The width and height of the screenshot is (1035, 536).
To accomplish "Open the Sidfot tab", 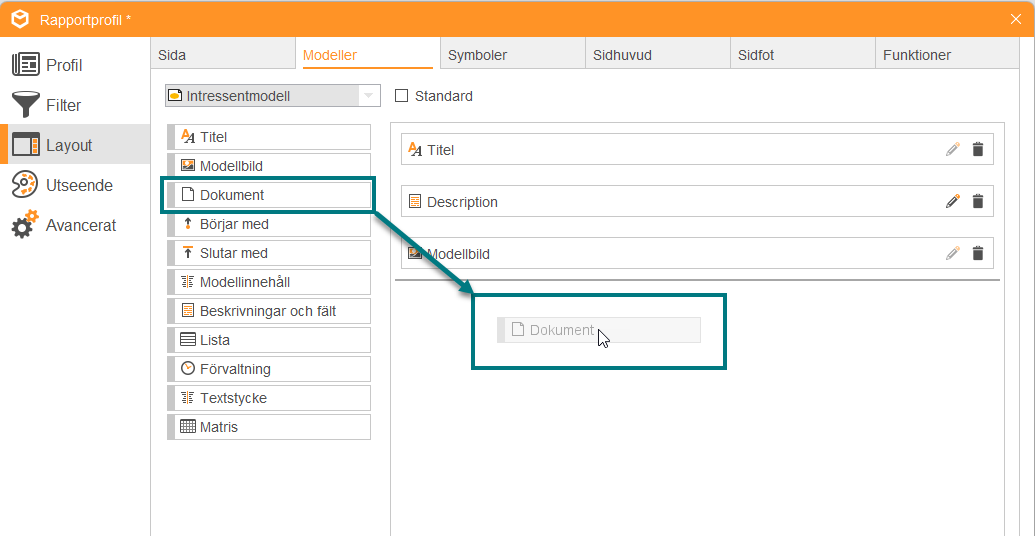I will point(803,54).
